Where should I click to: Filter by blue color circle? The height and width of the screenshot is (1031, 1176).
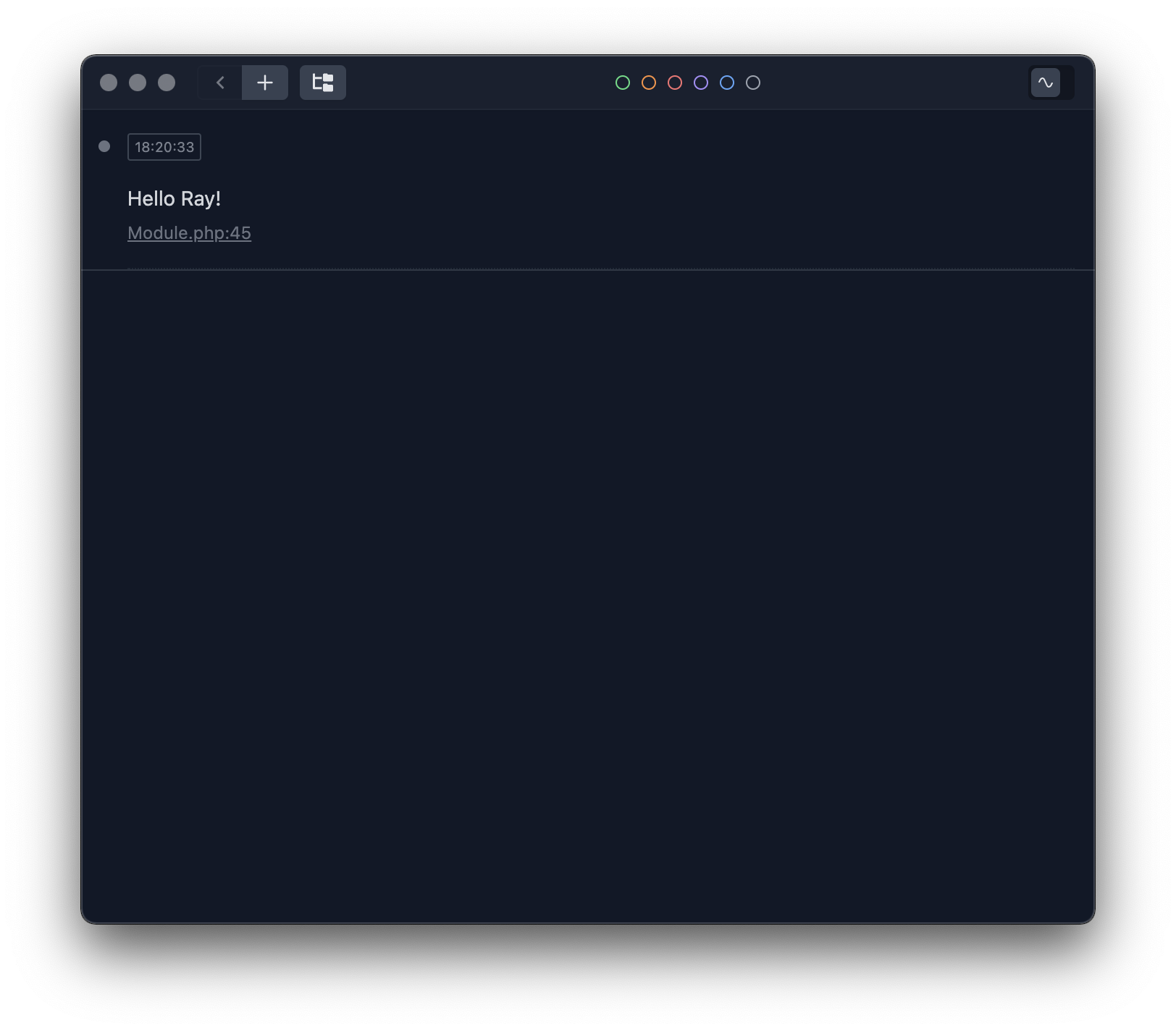727,83
